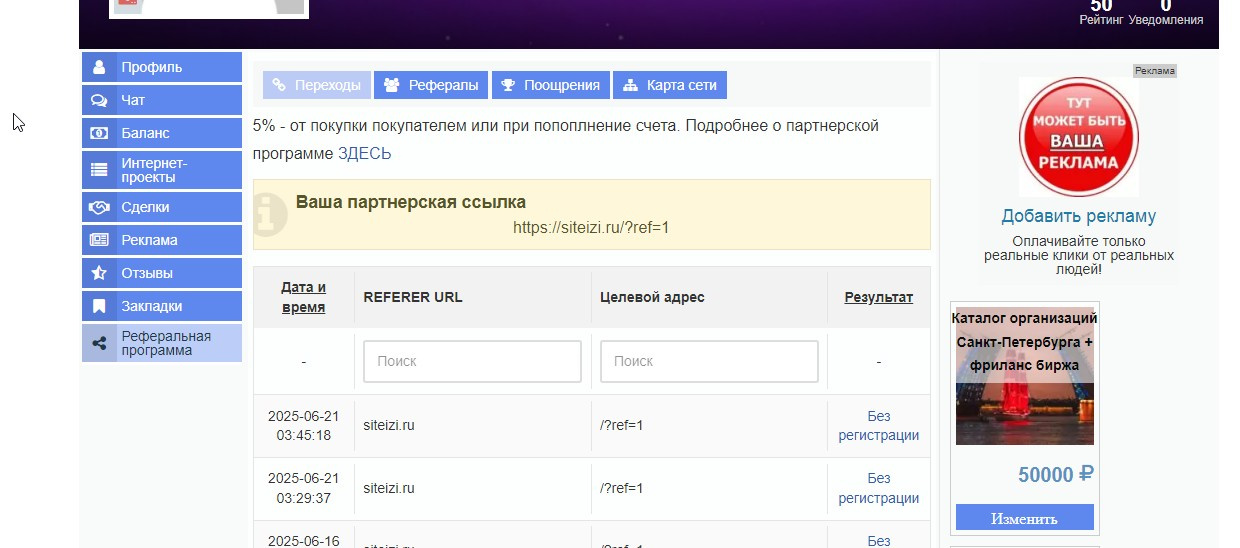
Task: Click the Balance money icon
Action: click(x=99, y=134)
